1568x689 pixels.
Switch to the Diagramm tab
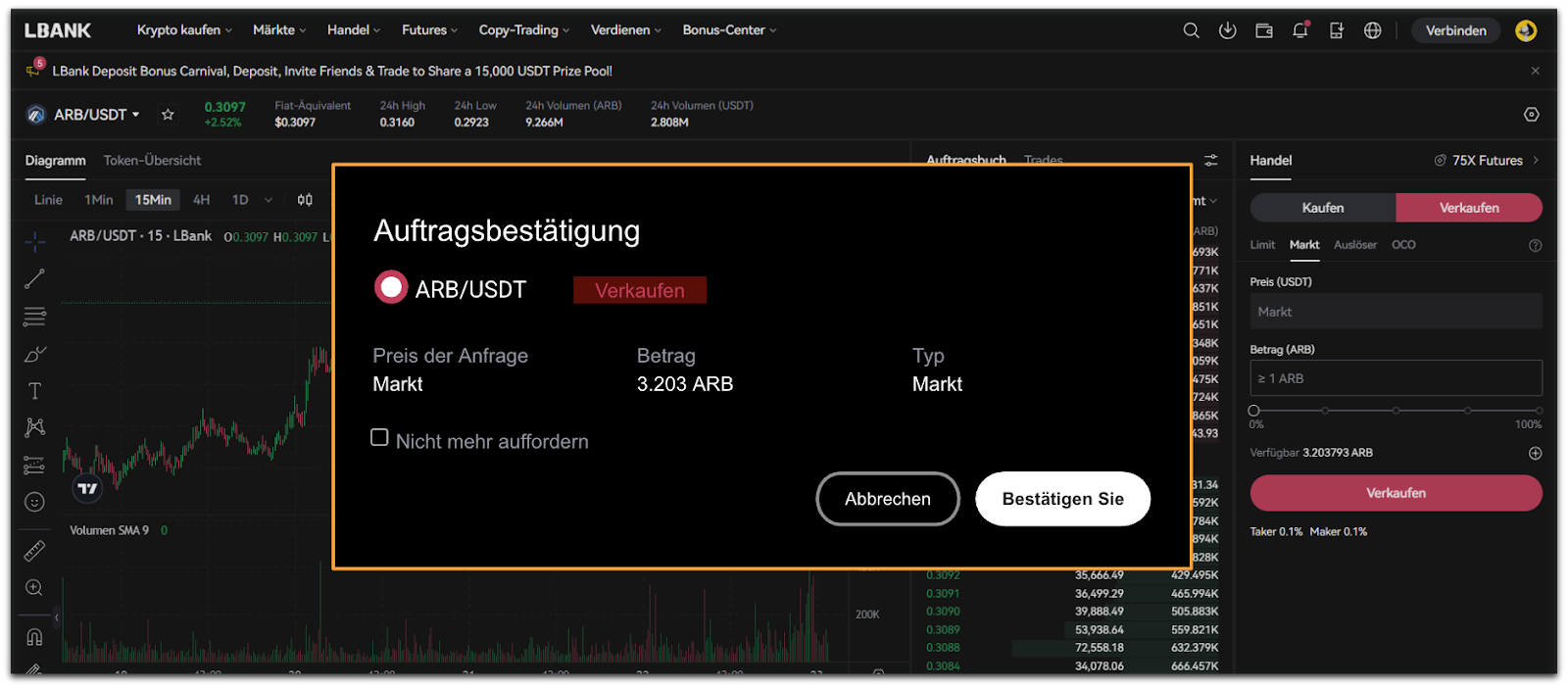pyautogui.click(x=55, y=161)
